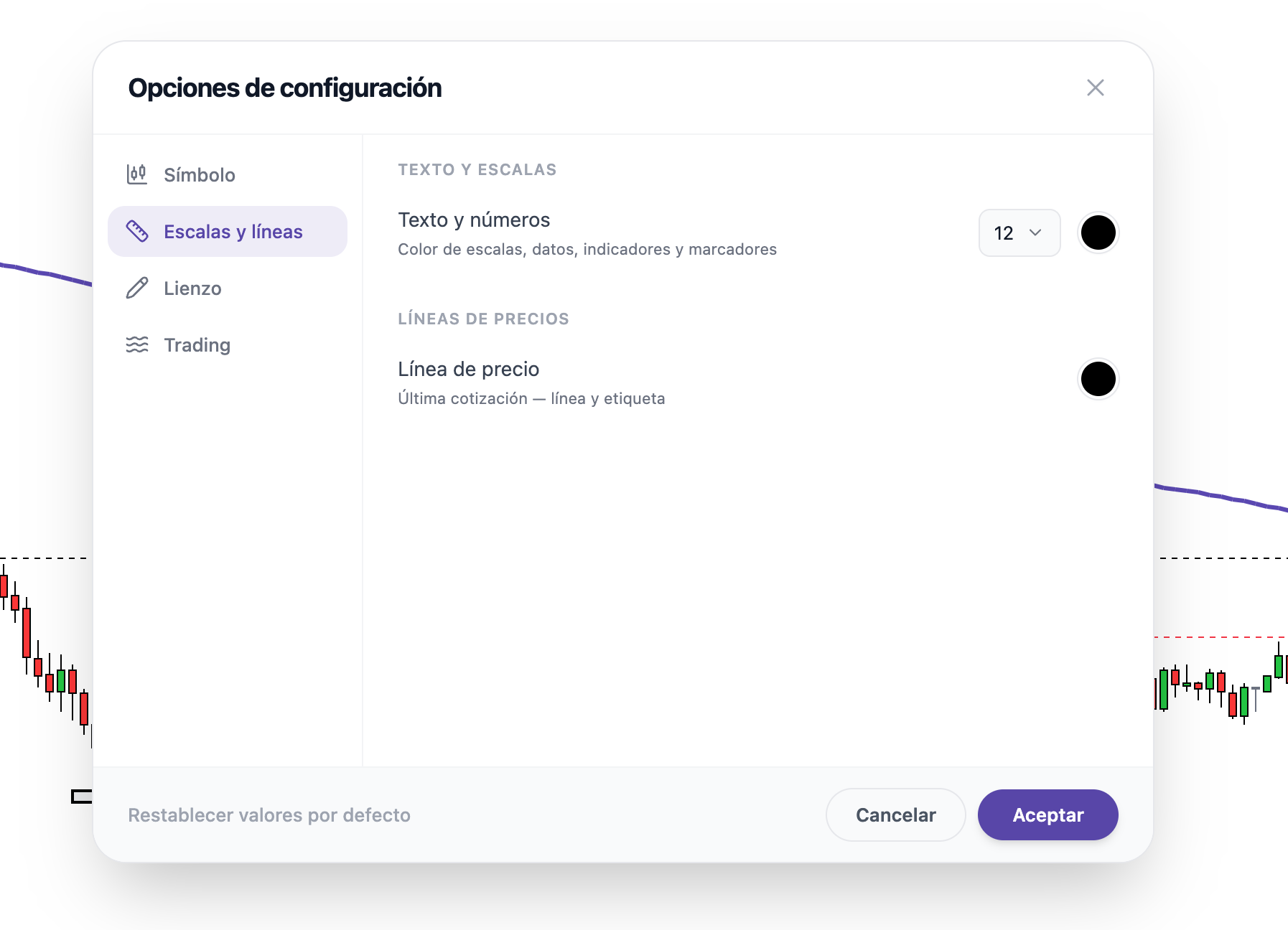Screen dimensions: 1288x930
Task: Select the Escalas y líneas tab label
Action: [233, 232]
